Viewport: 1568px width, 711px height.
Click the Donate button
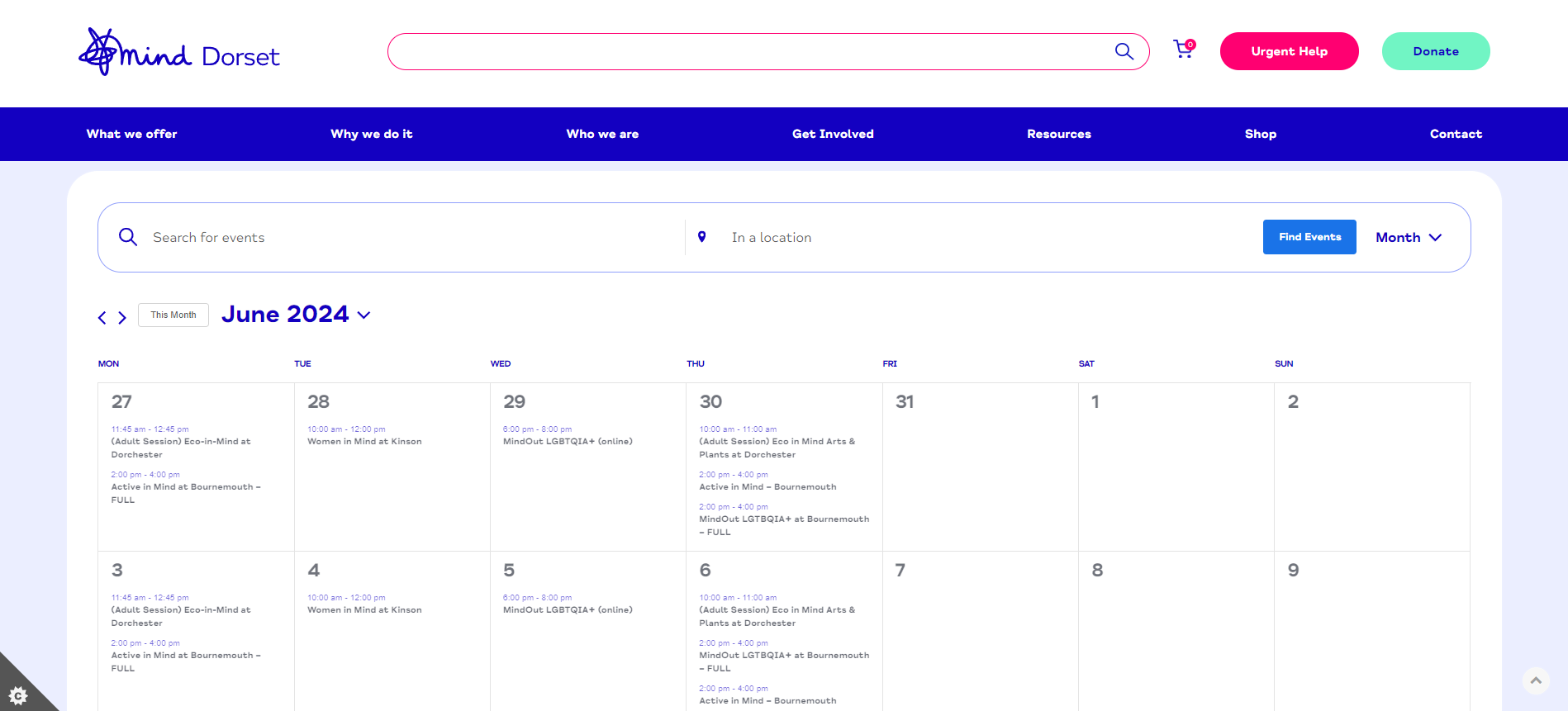click(x=1436, y=51)
